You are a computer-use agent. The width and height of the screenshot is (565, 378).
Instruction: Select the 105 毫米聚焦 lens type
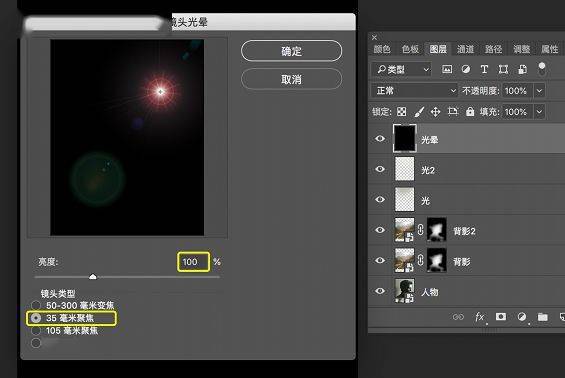click(36, 330)
